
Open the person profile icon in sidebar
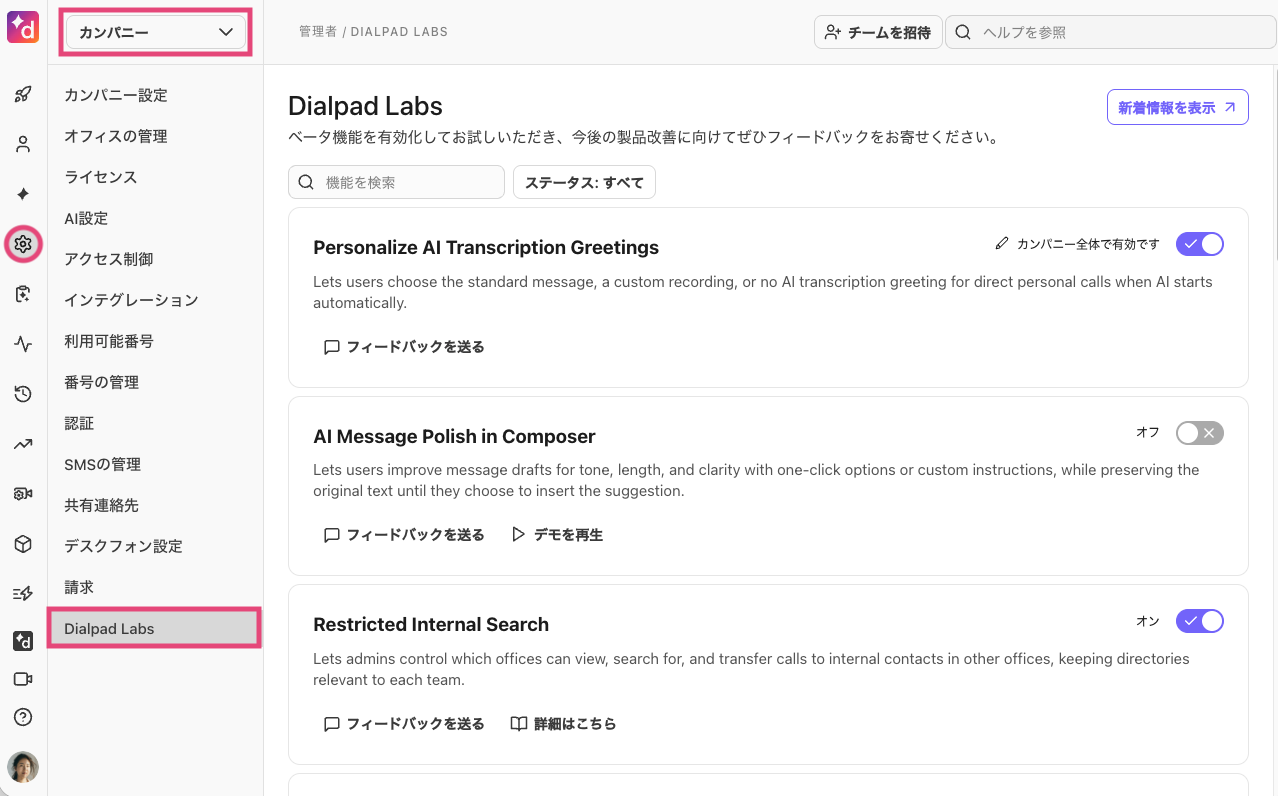pos(23,144)
